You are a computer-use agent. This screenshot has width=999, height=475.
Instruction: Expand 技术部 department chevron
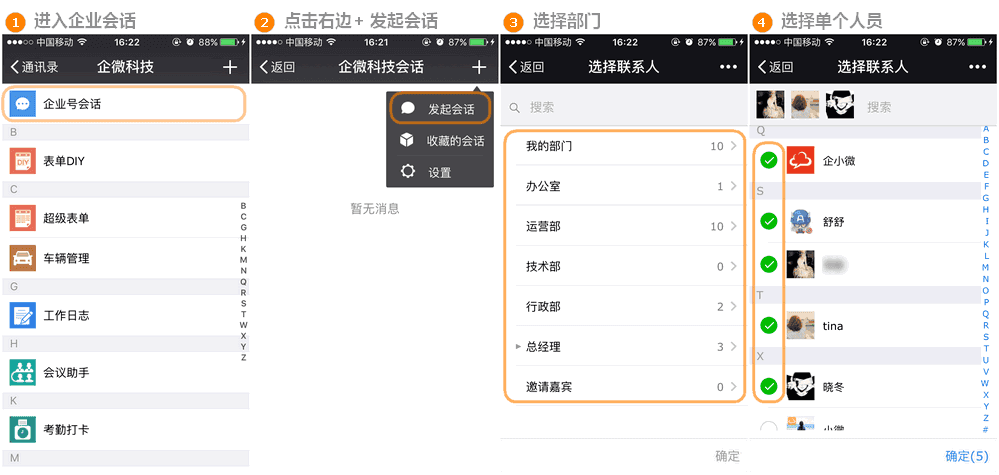pos(733,267)
